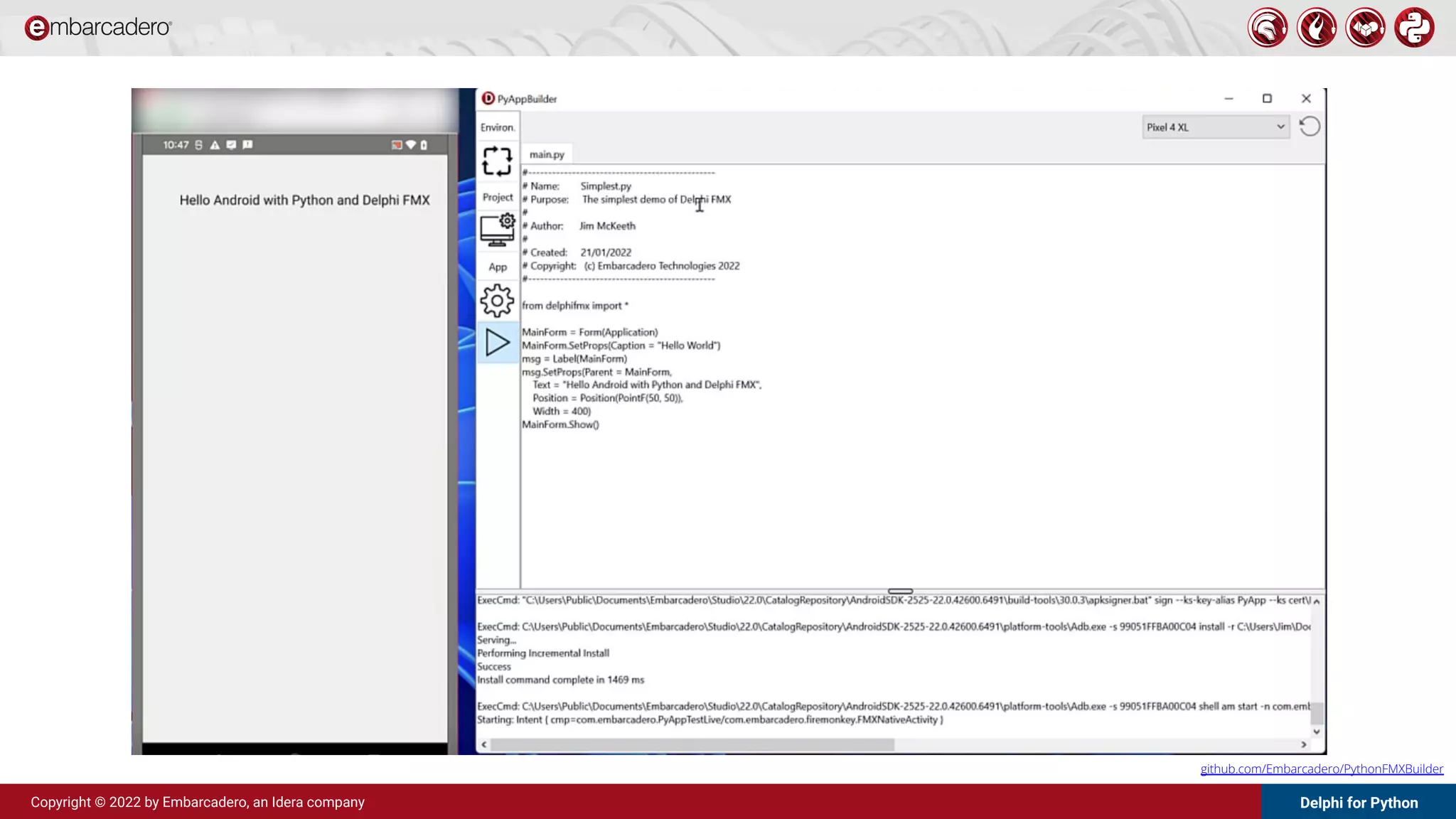Click the splitter handle above the log panel
The image size is (1456, 819).
[900, 591]
